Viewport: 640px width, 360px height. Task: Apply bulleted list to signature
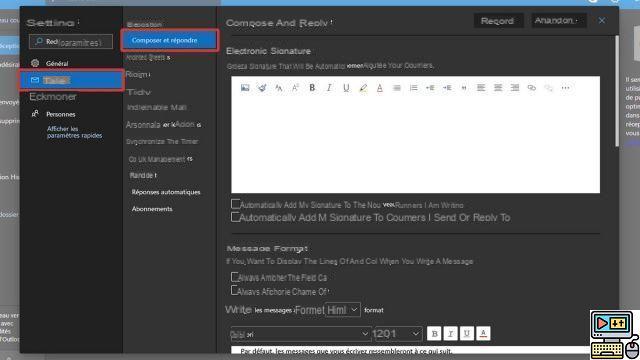coord(397,88)
